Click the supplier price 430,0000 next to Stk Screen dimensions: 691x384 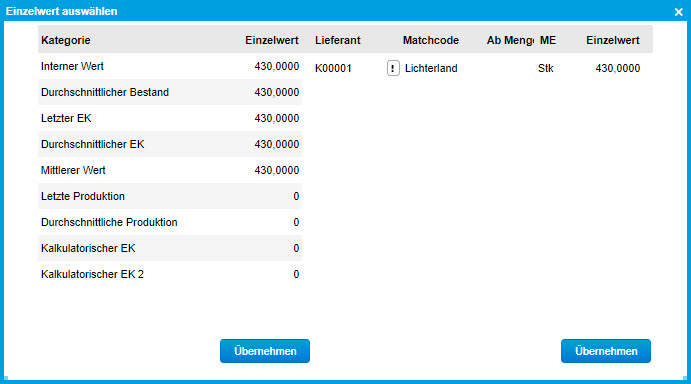(x=617, y=68)
